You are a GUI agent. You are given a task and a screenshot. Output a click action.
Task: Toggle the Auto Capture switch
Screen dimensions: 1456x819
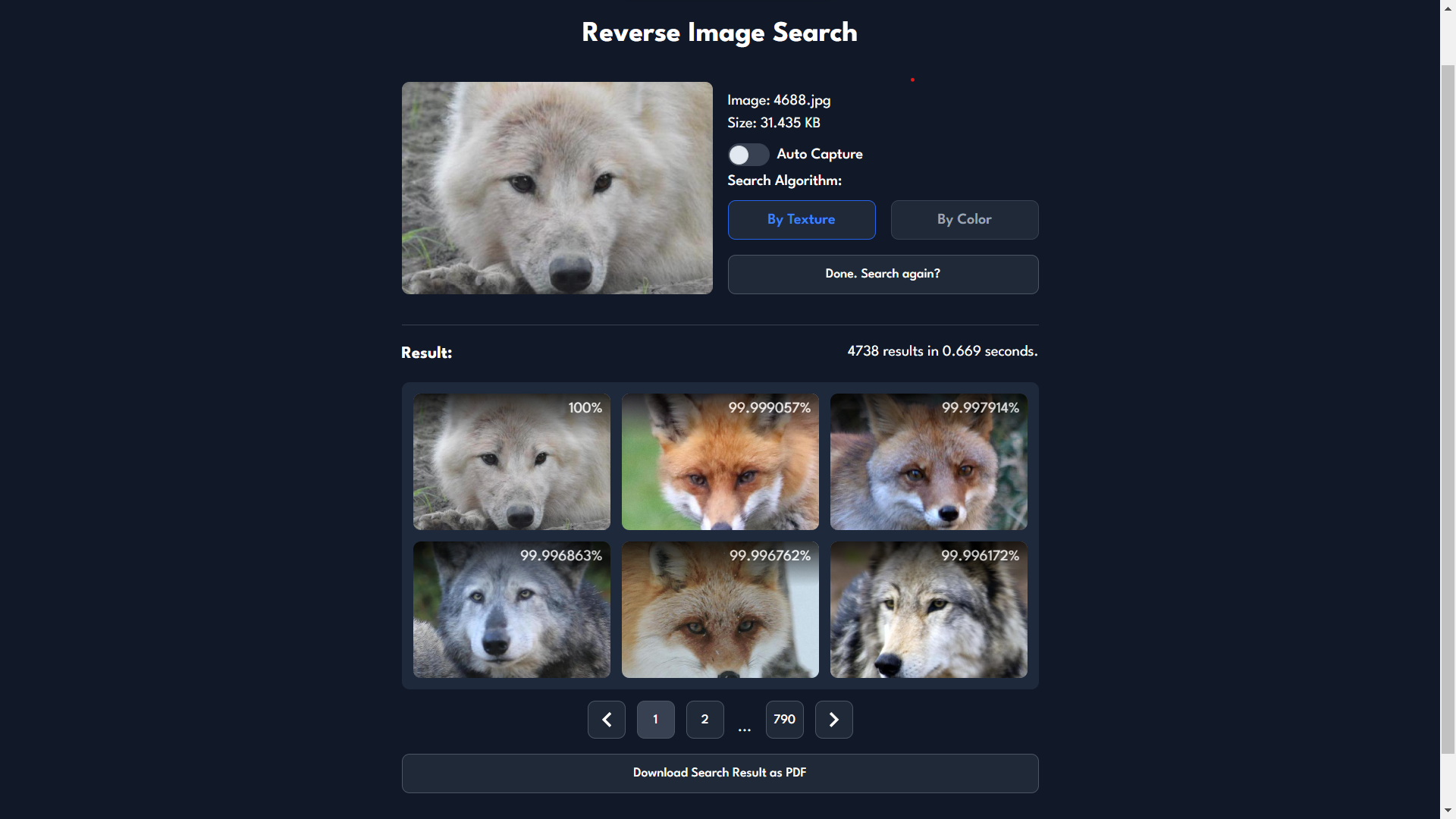click(748, 155)
